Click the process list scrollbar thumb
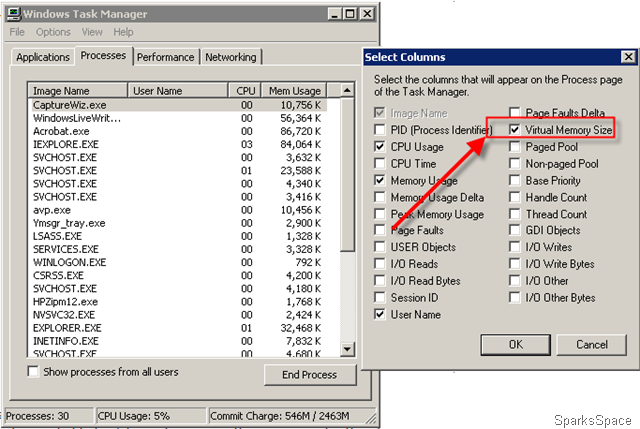This screenshot has height=429, width=640. point(347,174)
